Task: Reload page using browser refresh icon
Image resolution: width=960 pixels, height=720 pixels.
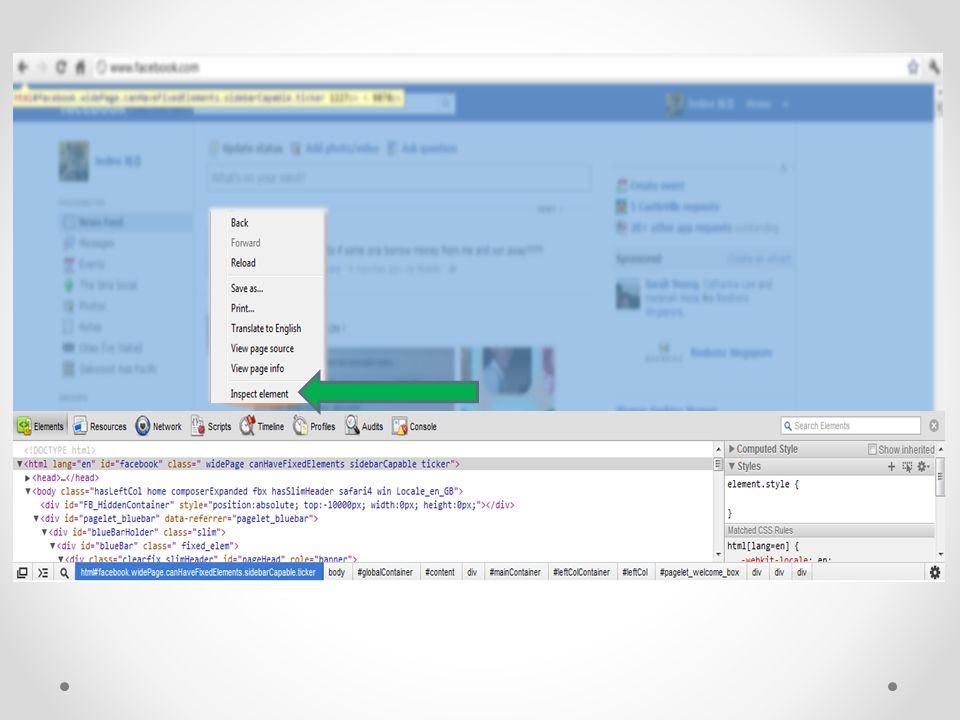Action: (x=61, y=67)
